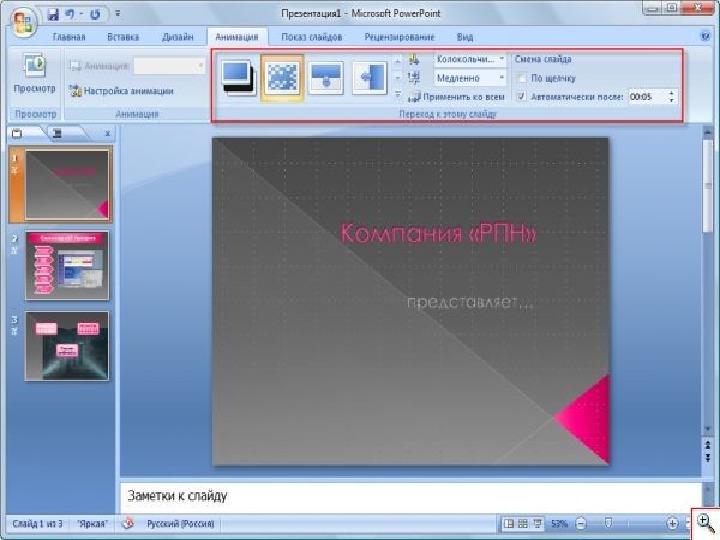Open the Вставка ribbon tab

pos(123,37)
